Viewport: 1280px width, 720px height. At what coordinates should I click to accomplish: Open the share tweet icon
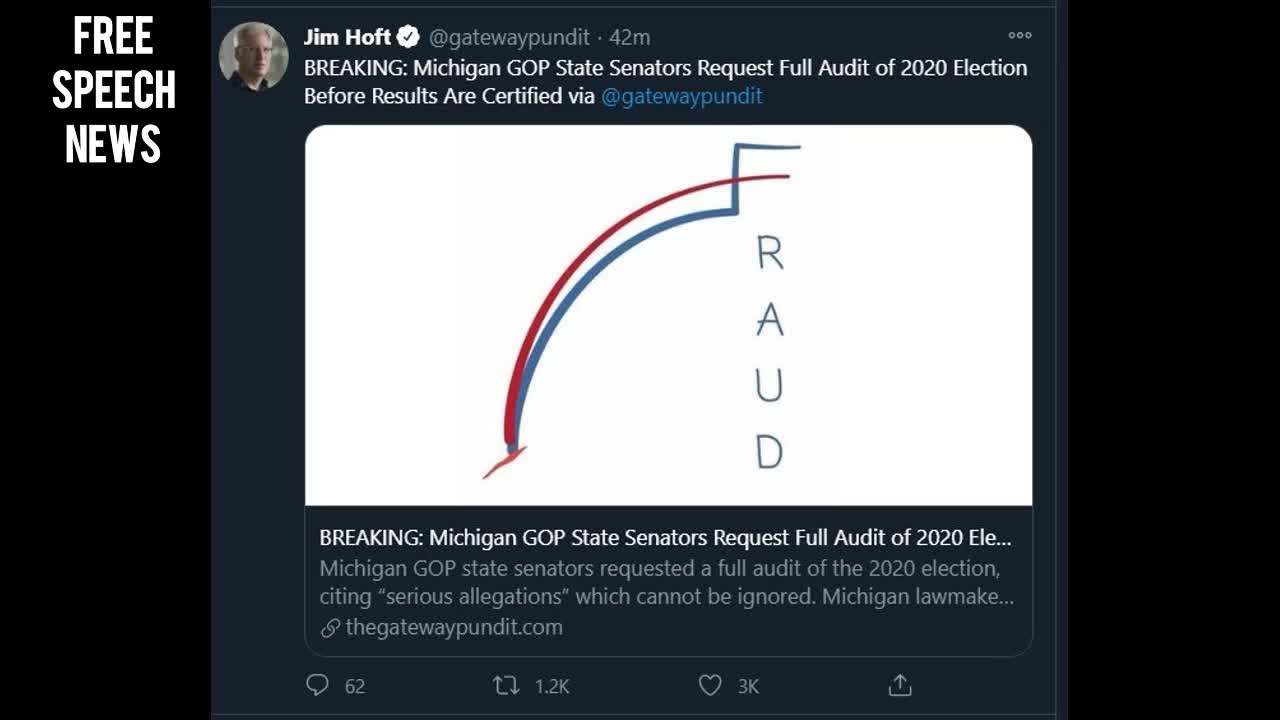900,685
